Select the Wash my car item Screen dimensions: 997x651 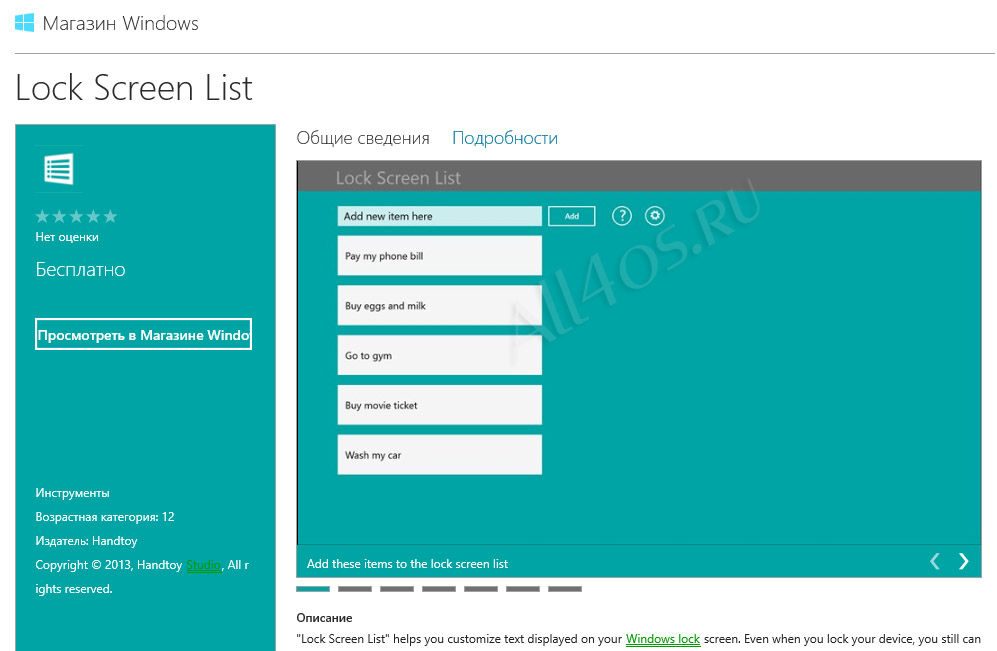439,455
